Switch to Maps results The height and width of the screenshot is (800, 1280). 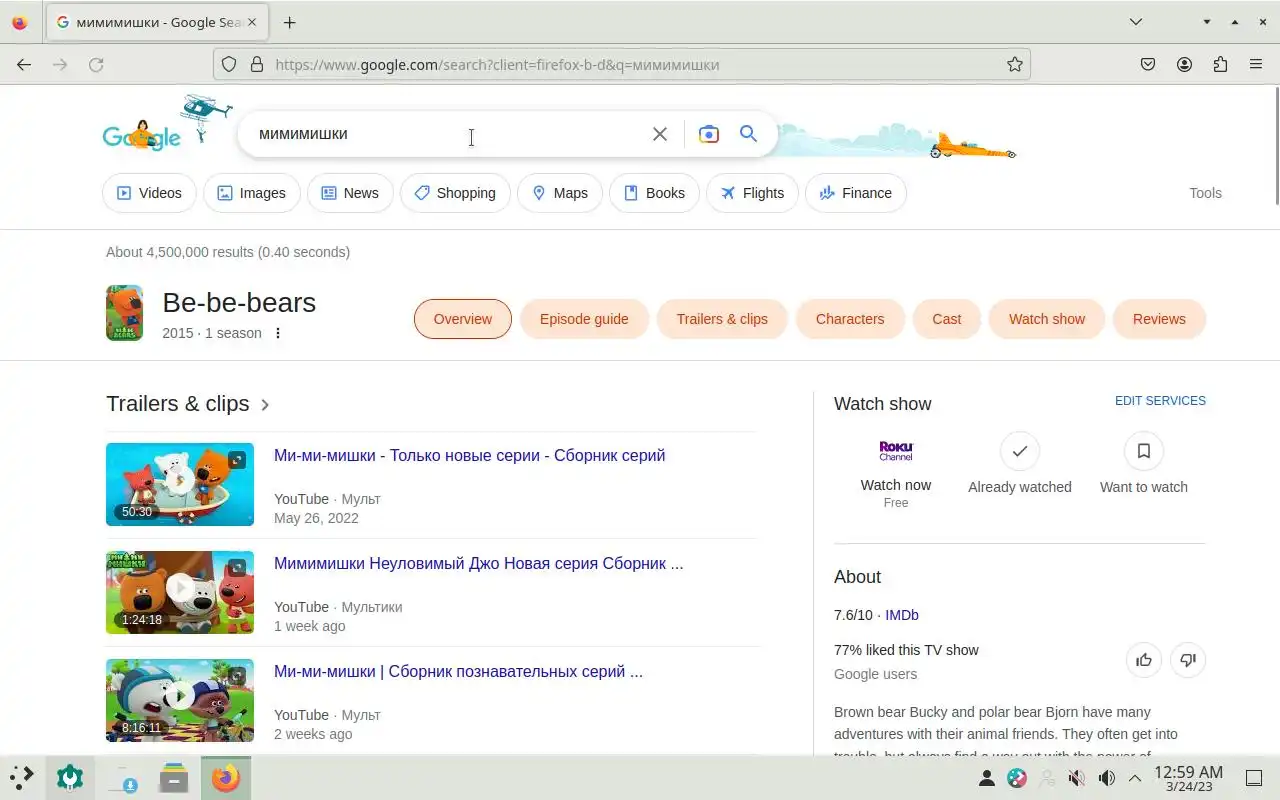[x=560, y=193]
